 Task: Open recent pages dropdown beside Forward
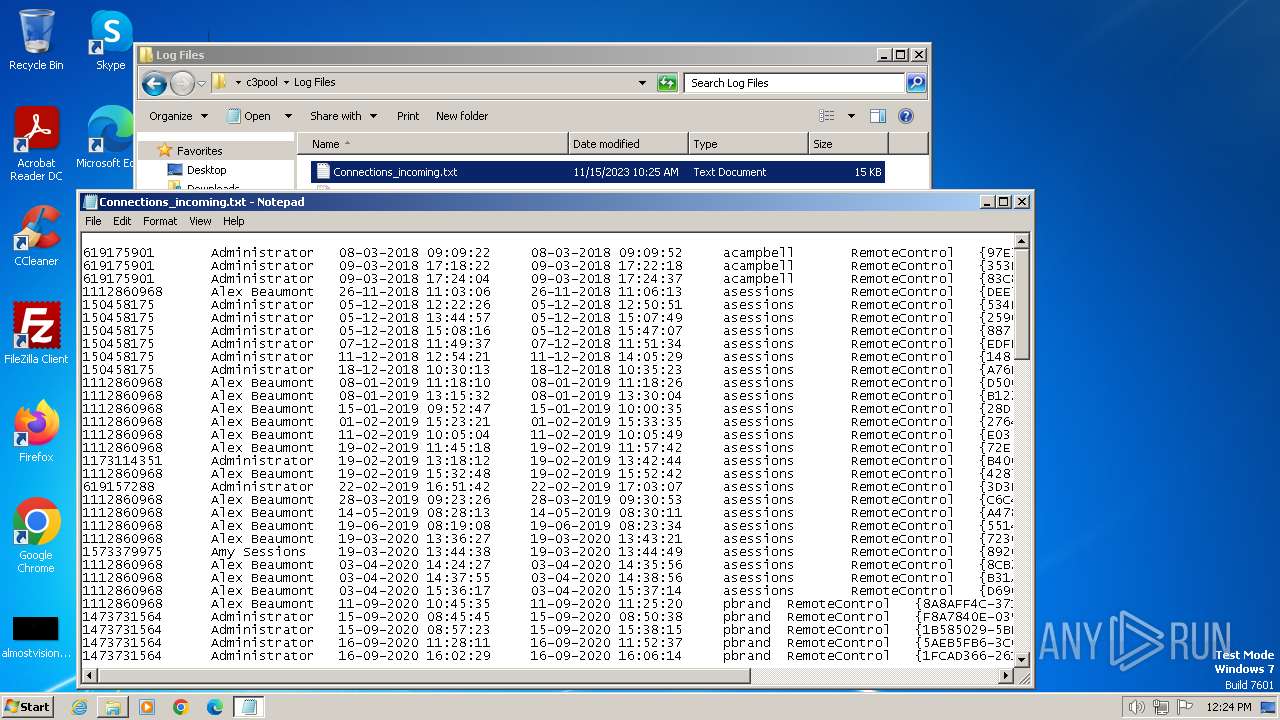coord(201,83)
